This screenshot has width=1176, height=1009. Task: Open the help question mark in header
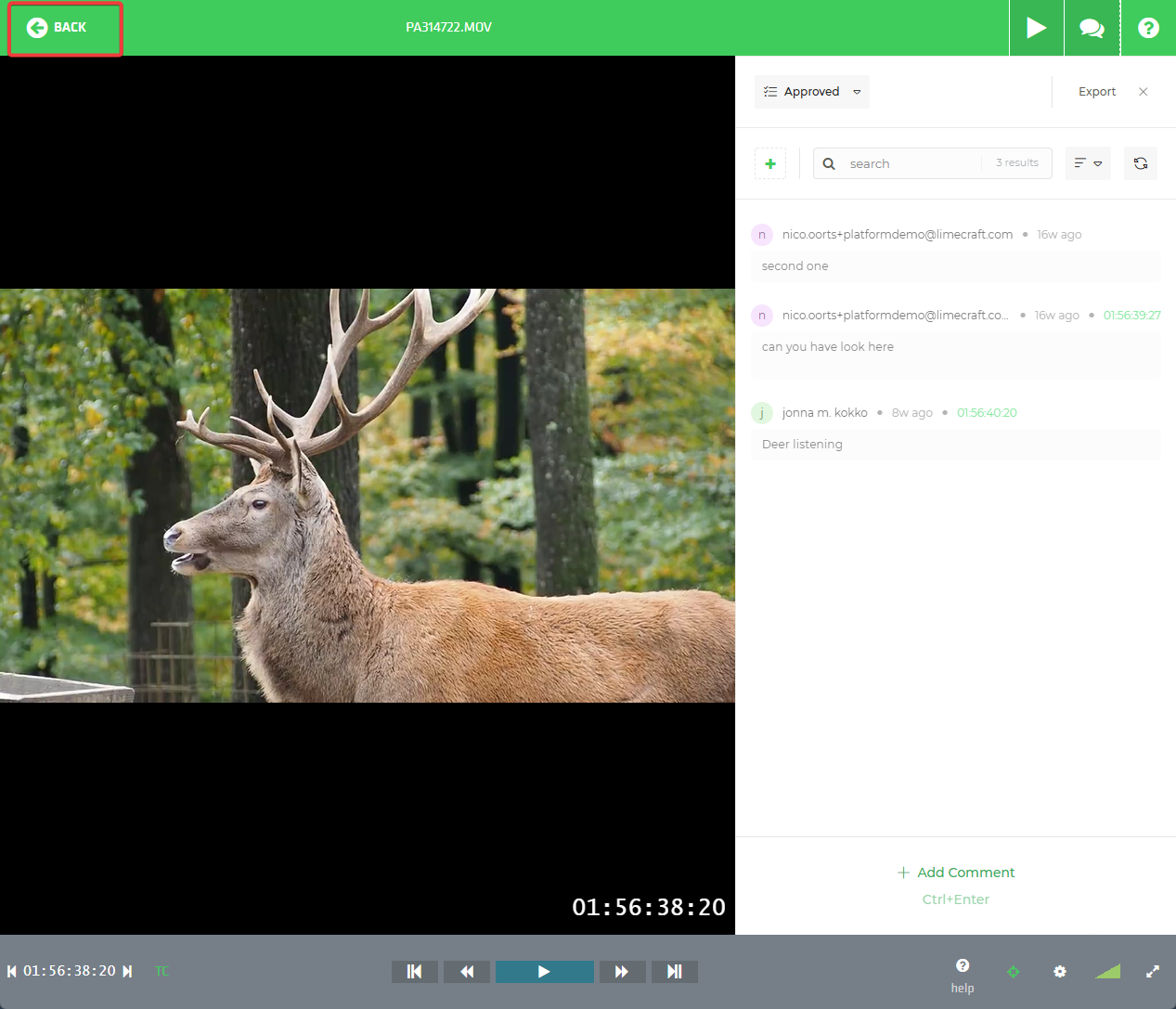(1148, 28)
